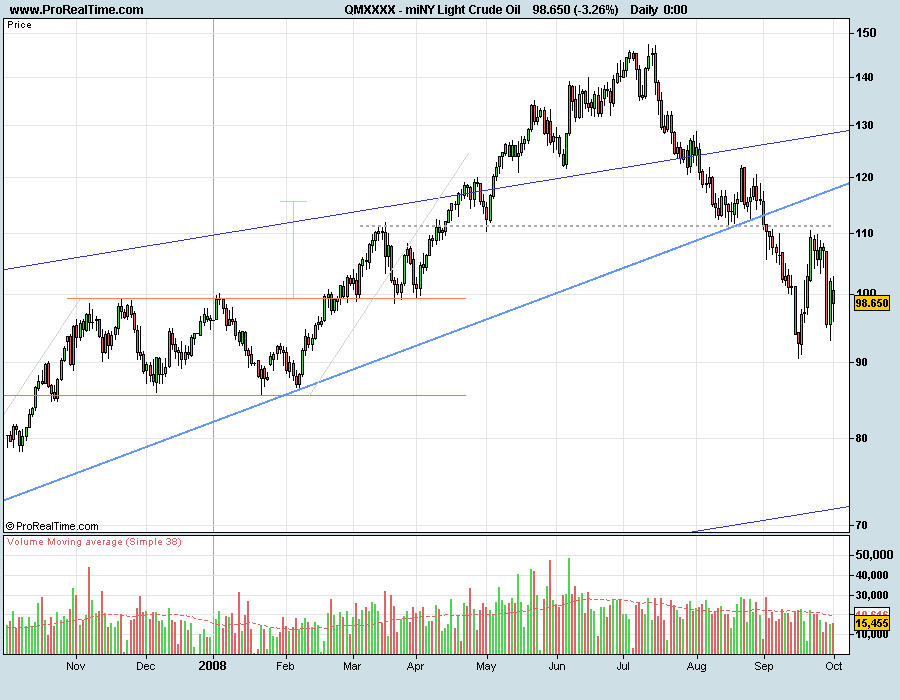Click the Aug date axis label

click(x=697, y=666)
